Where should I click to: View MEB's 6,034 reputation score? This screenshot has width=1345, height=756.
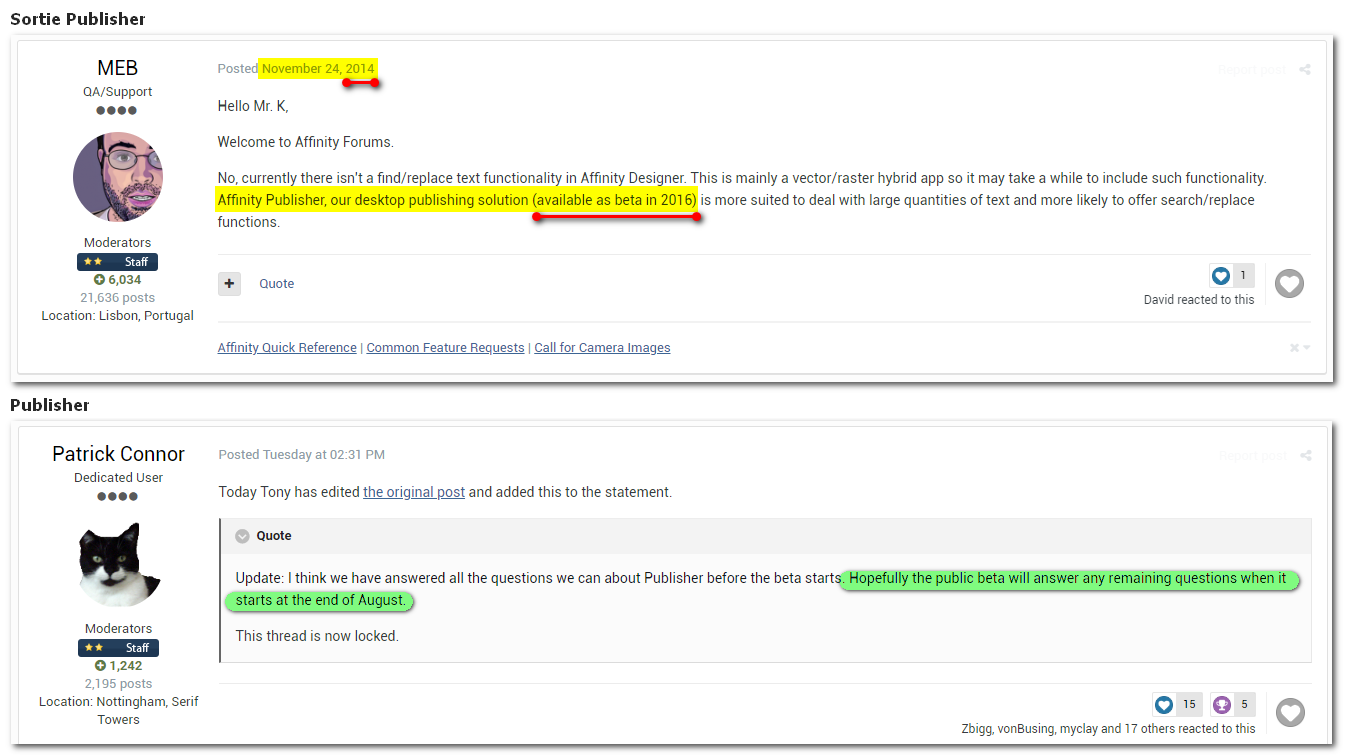click(x=118, y=280)
